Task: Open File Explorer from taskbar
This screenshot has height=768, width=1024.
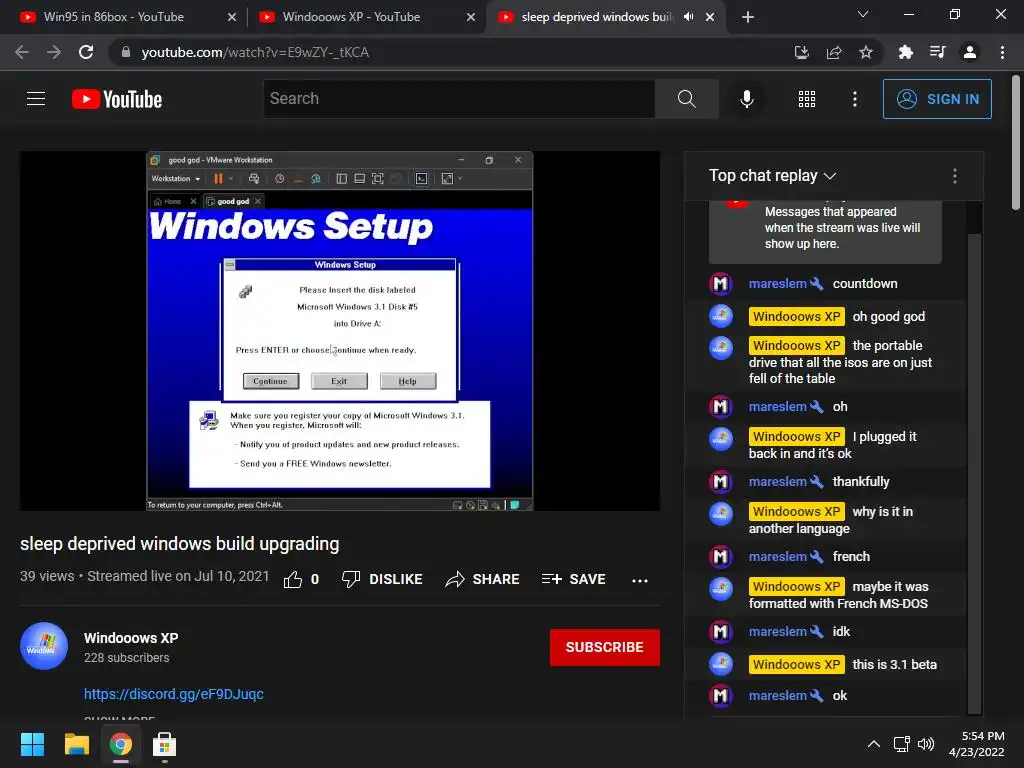Action: tap(76, 744)
